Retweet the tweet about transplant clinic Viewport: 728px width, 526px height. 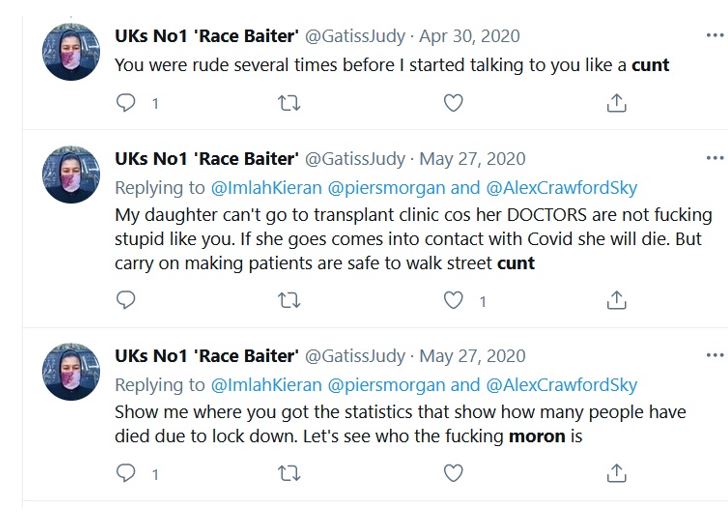point(289,299)
